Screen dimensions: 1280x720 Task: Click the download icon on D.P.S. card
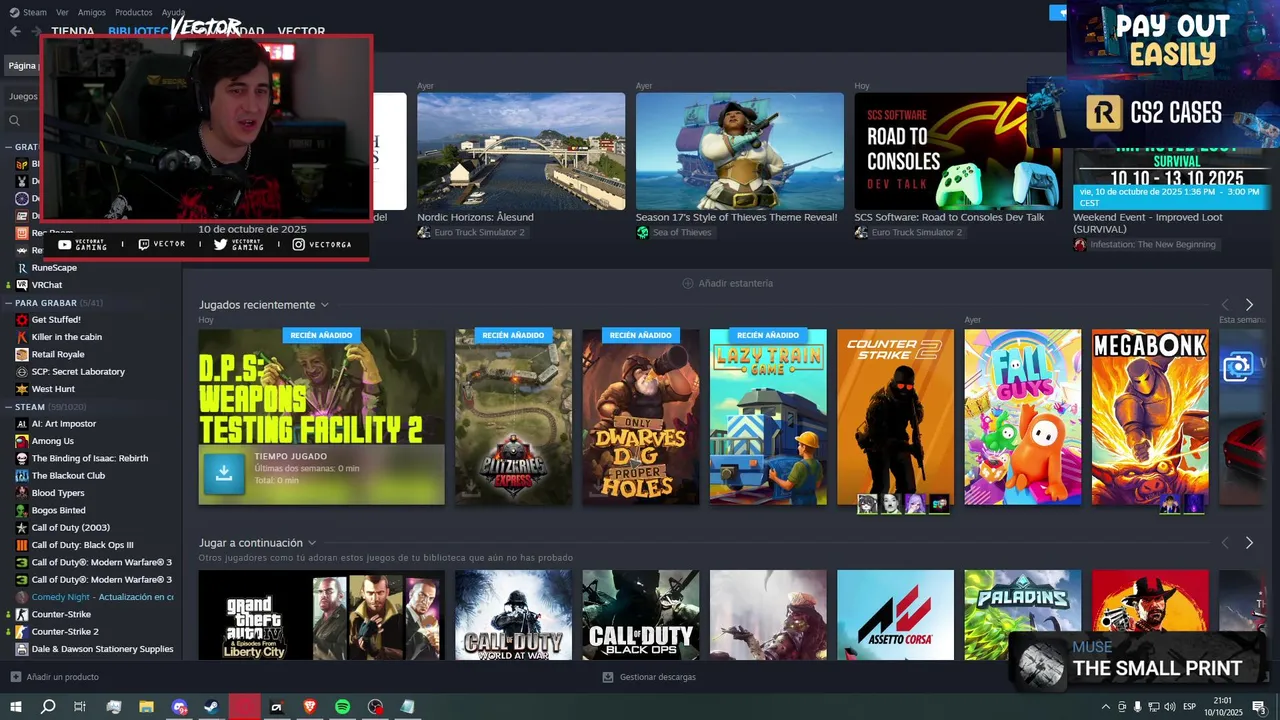coord(224,474)
